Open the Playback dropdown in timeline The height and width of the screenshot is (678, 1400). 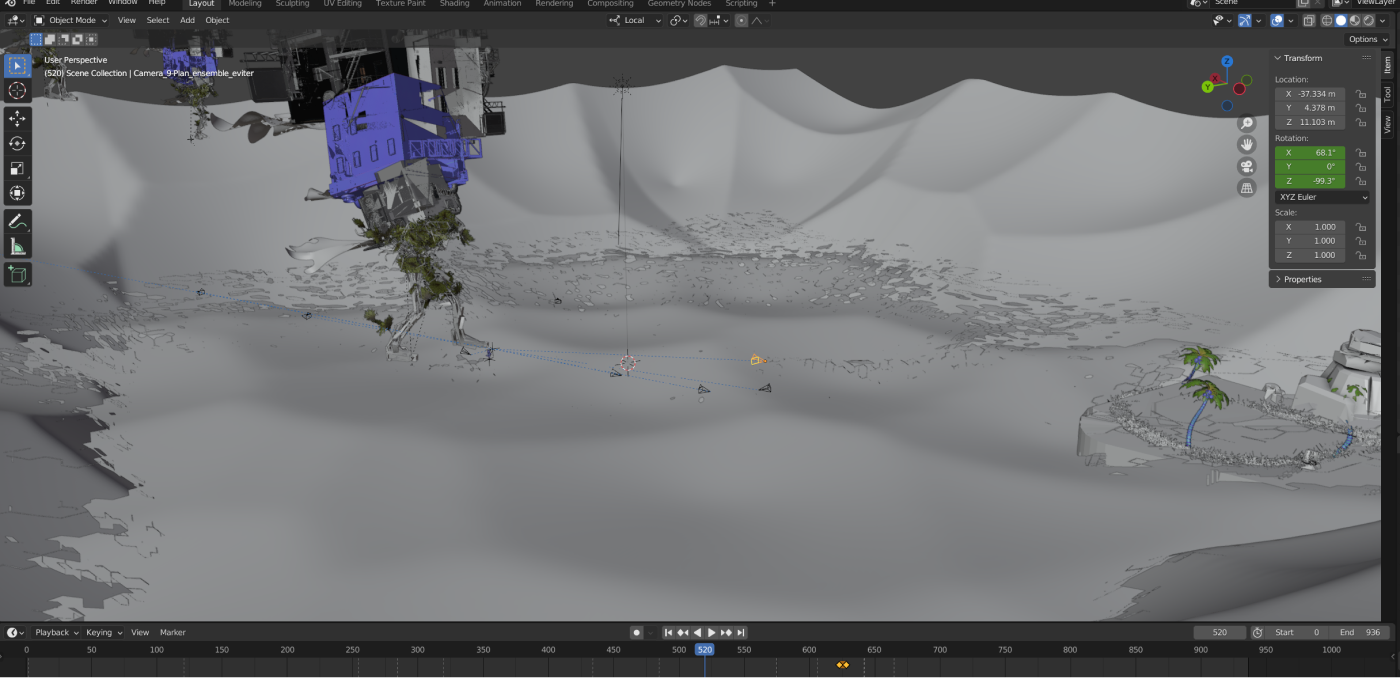[x=56, y=632]
